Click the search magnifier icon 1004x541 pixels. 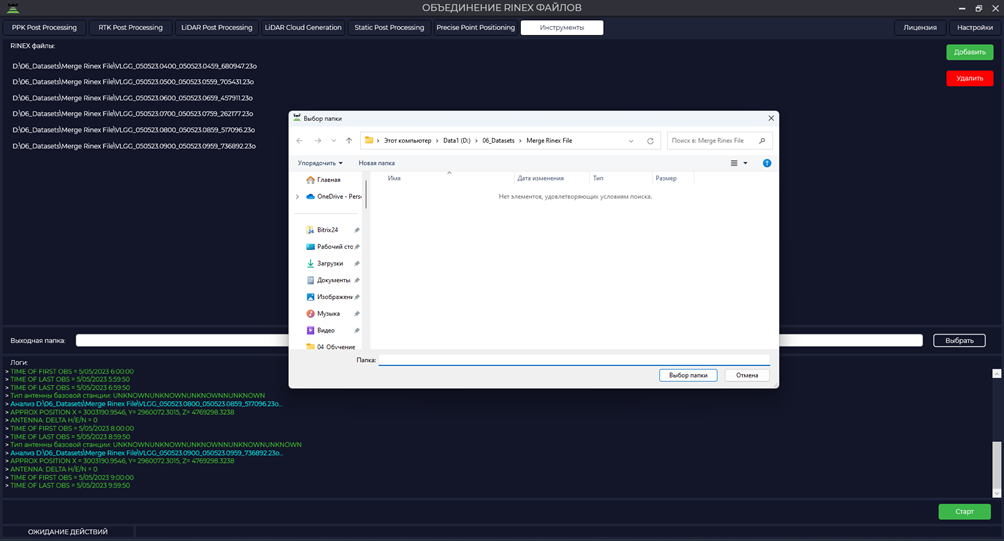(762, 141)
